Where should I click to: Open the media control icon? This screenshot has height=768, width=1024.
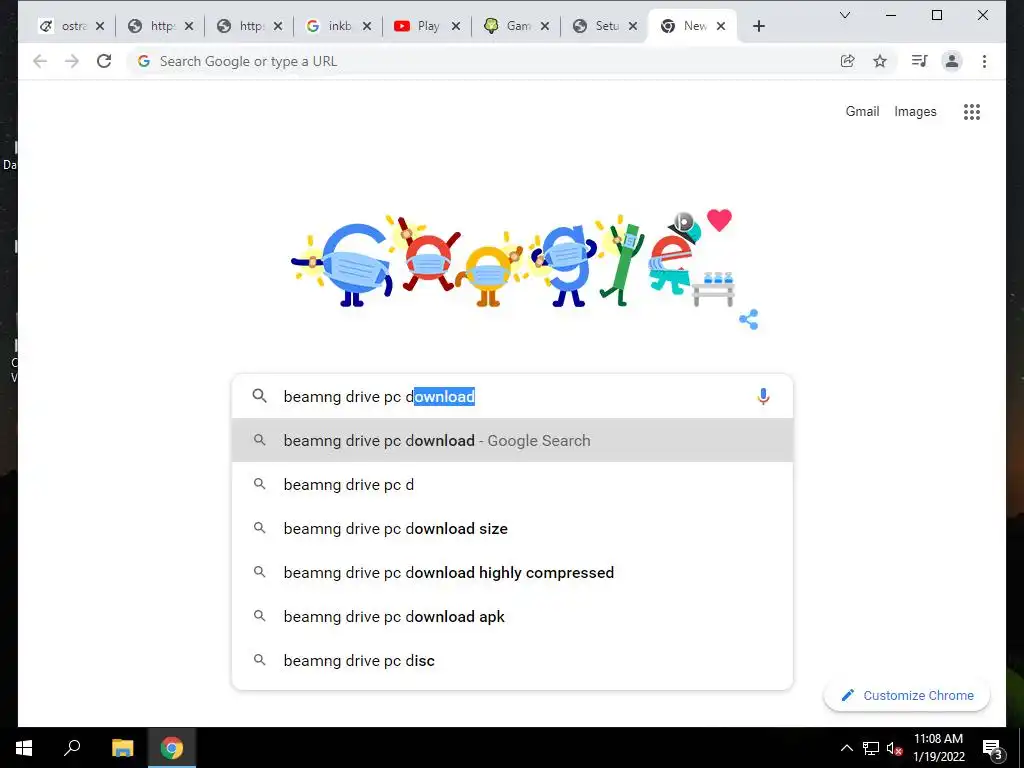coord(920,61)
